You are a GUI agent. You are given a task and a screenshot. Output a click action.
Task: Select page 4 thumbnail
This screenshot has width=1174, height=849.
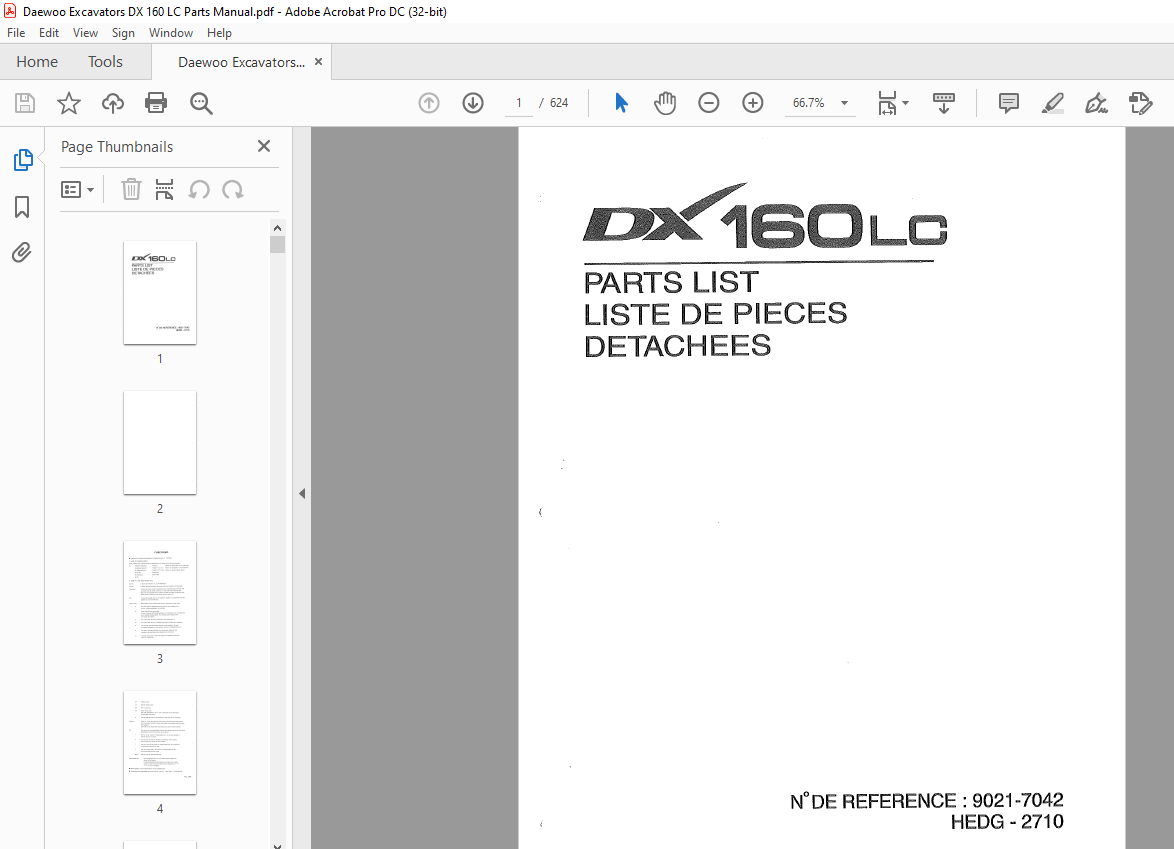159,742
